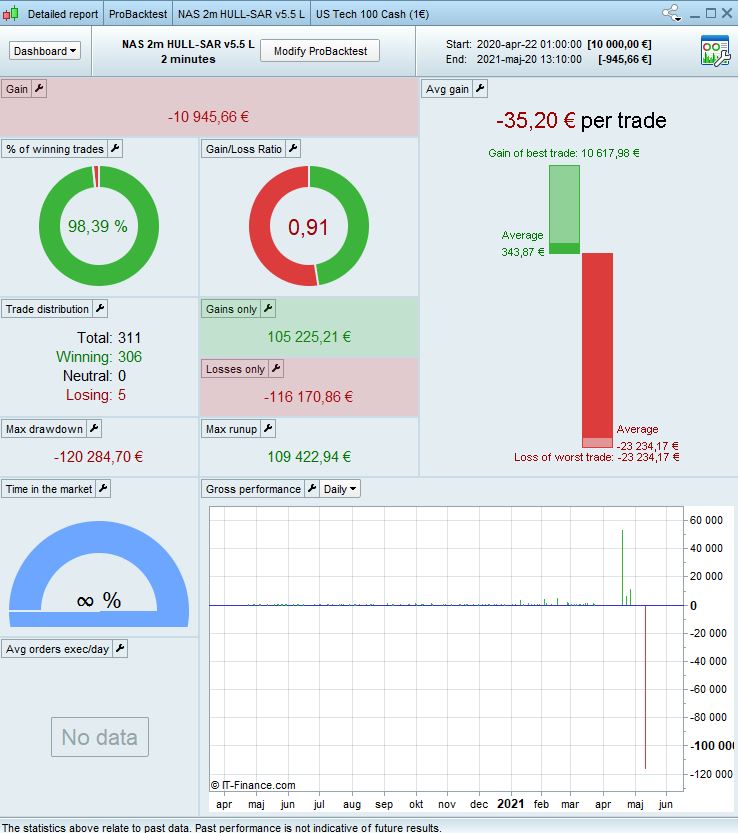Click the red worst trade bar
The image size is (738, 833).
coord(597,350)
